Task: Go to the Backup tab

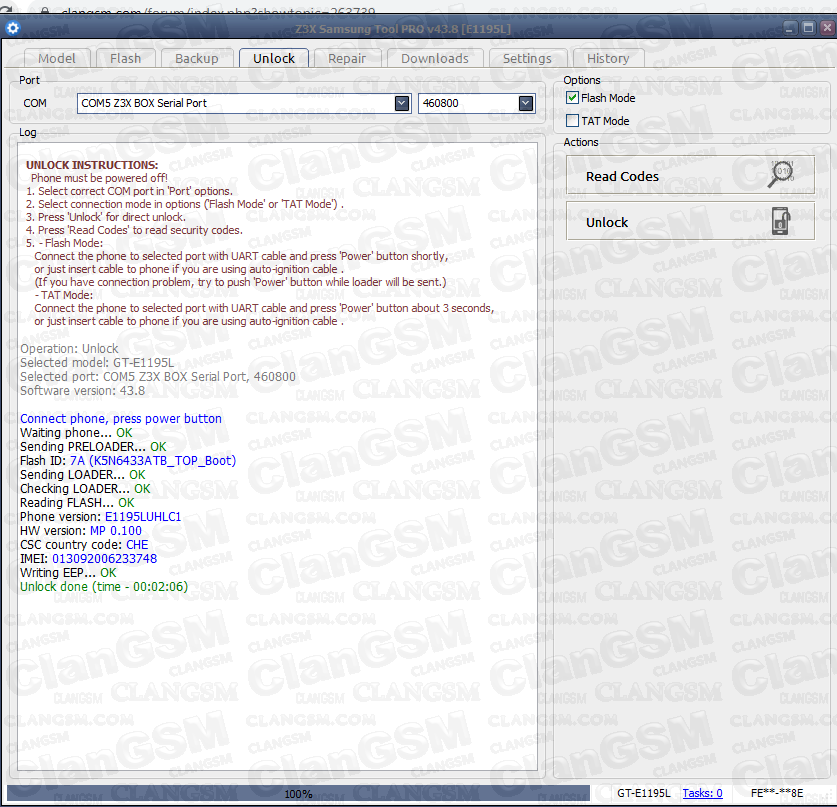Action: 197,58
